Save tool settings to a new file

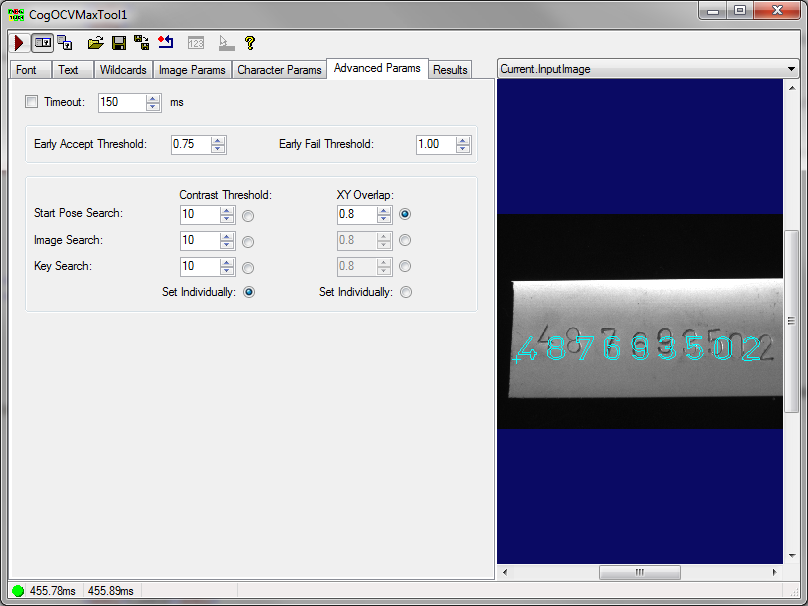pyautogui.click(x=140, y=43)
